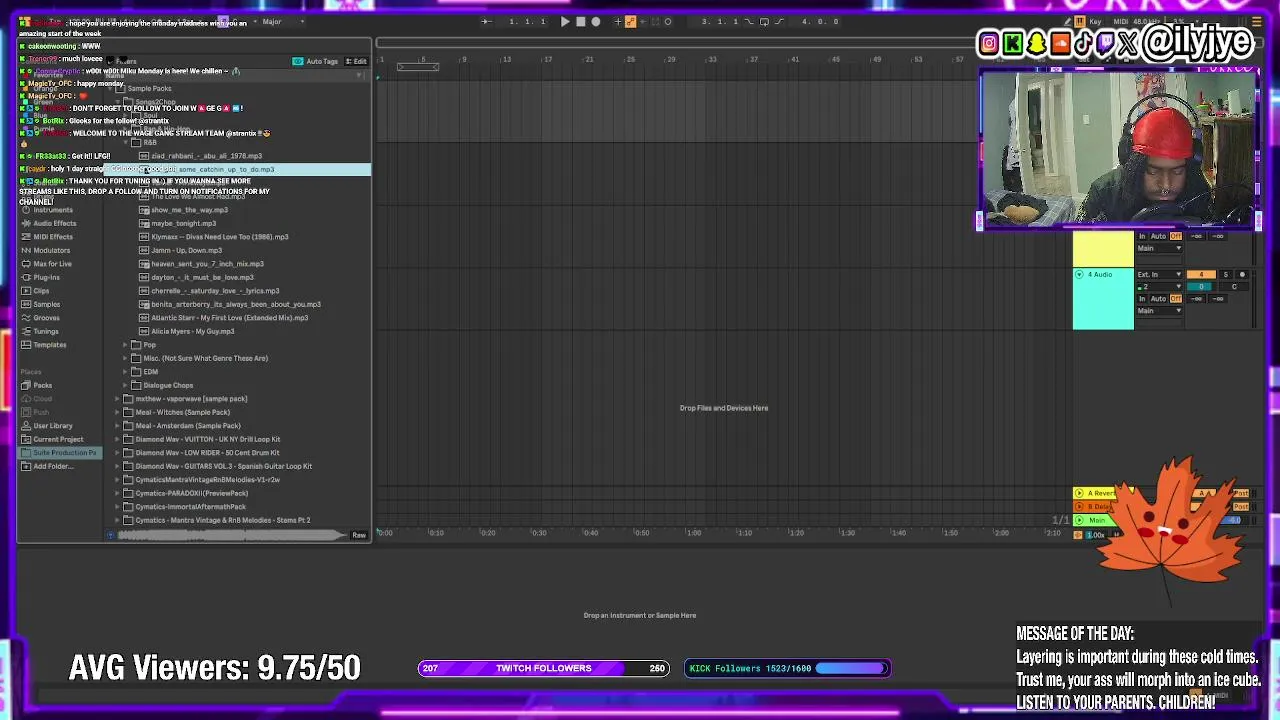Click the Raw button in preview bar
The width and height of the screenshot is (1280, 720).
pyautogui.click(x=359, y=535)
